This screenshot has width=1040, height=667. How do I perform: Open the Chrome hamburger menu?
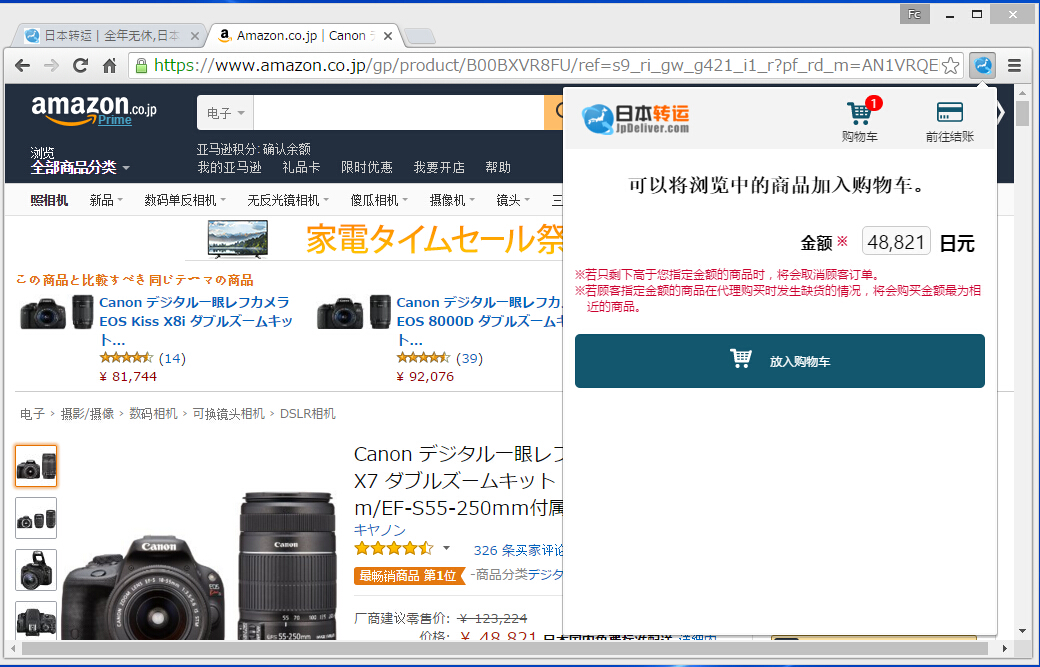tap(1014, 66)
